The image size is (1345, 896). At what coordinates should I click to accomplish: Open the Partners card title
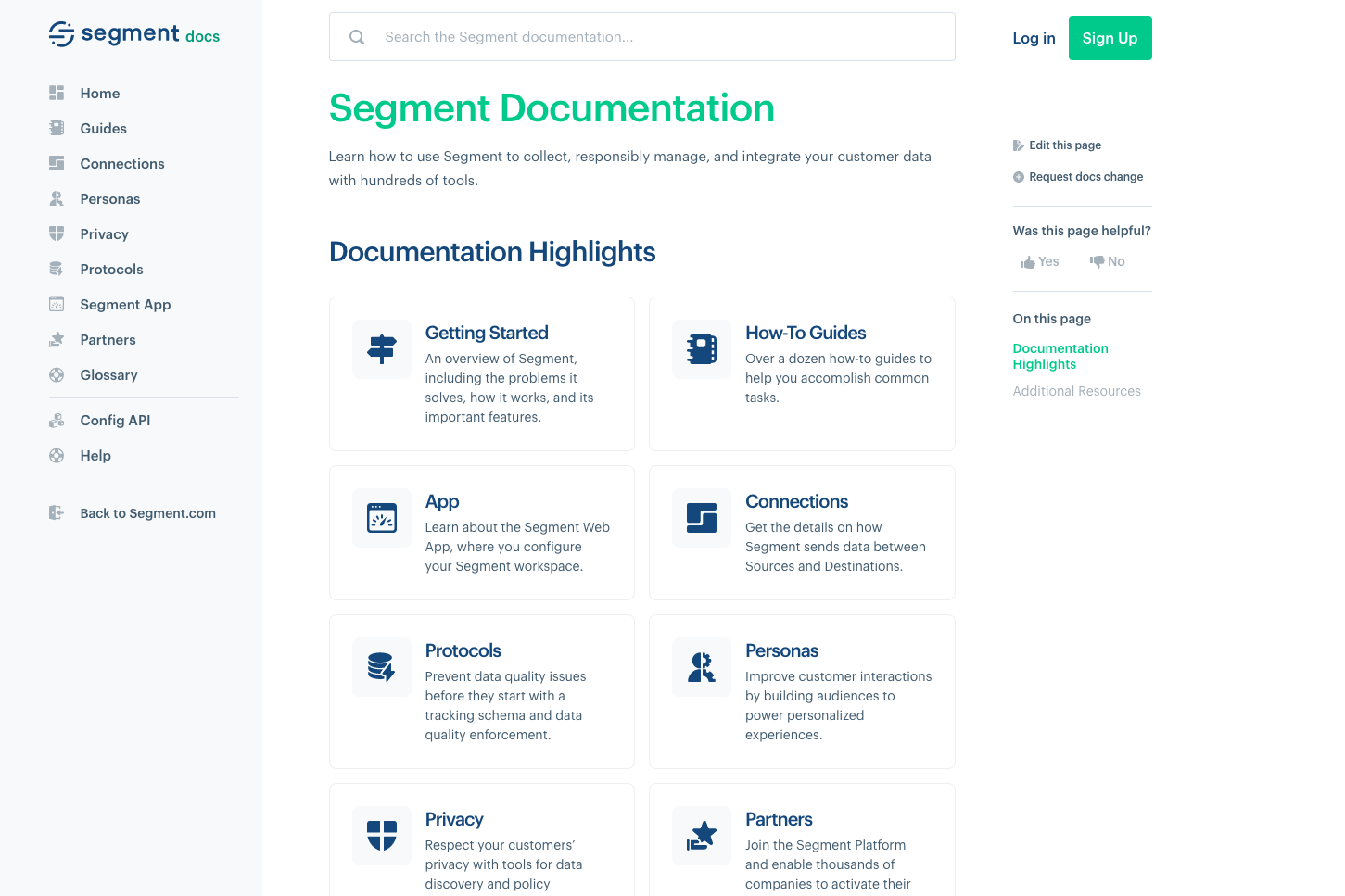779,819
